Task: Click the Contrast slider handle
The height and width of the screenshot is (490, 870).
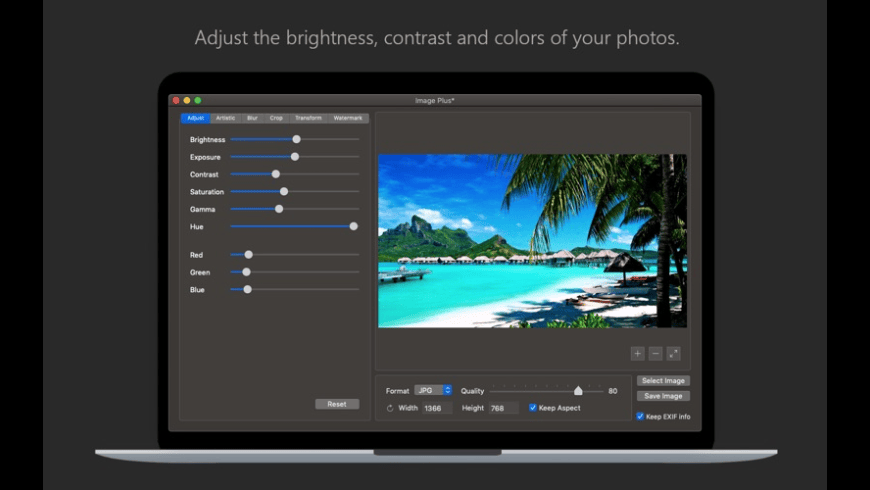Action: (x=275, y=174)
